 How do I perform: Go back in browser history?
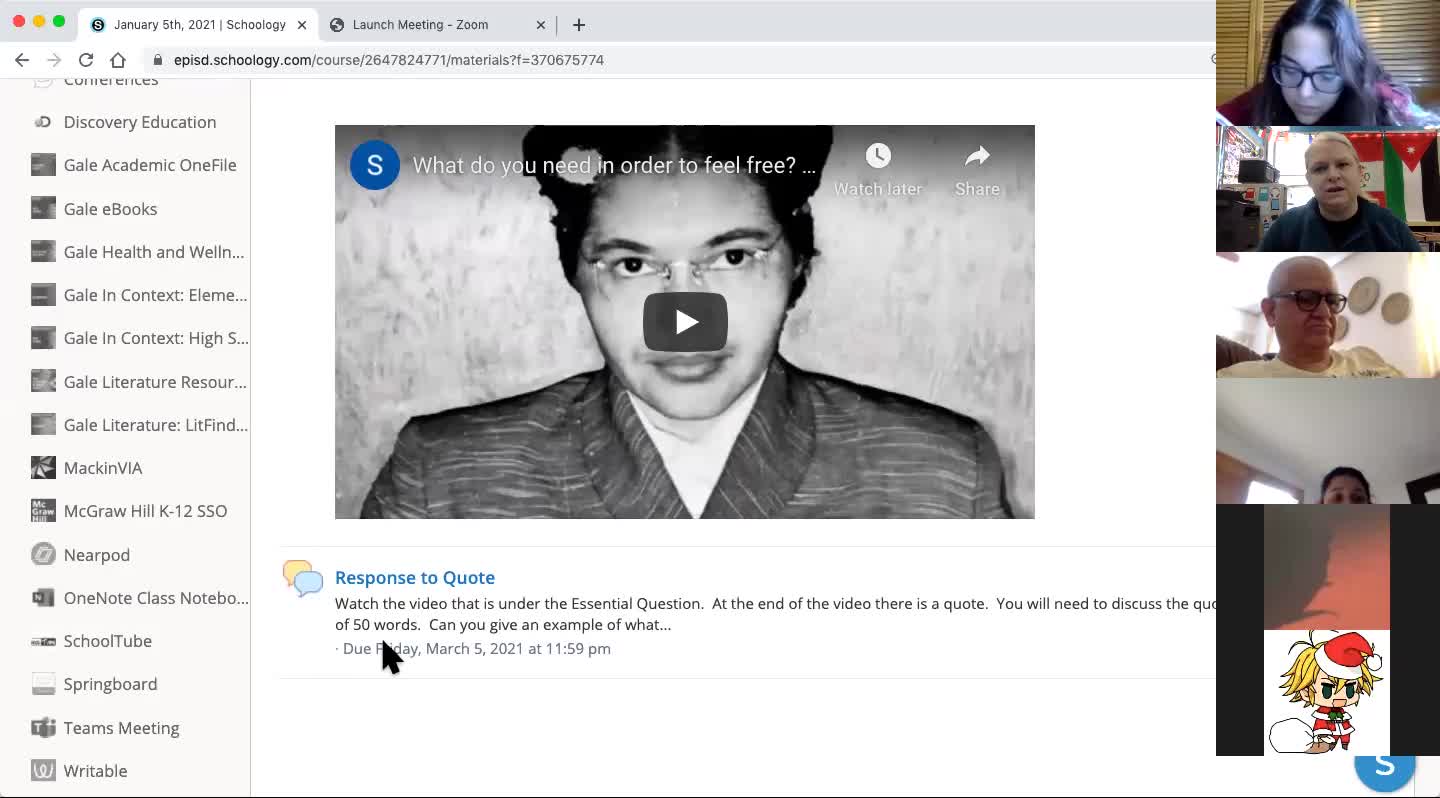click(x=22, y=60)
